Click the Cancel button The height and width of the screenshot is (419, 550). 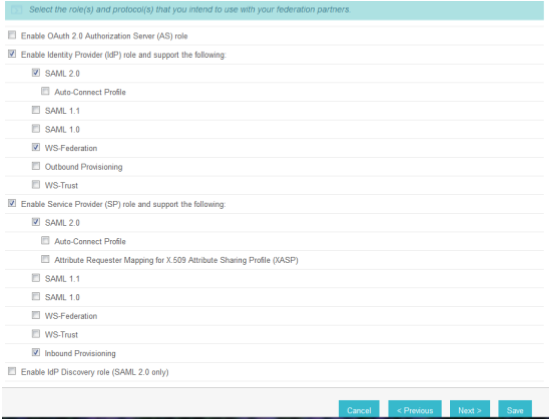359,409
